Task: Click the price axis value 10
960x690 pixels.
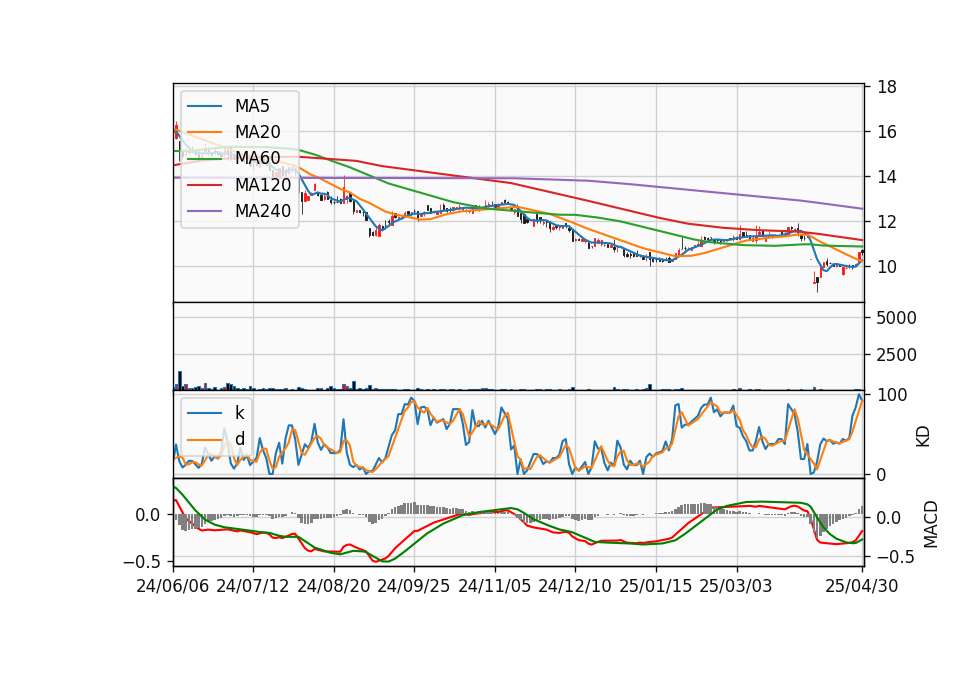Action: coord(887,267)
